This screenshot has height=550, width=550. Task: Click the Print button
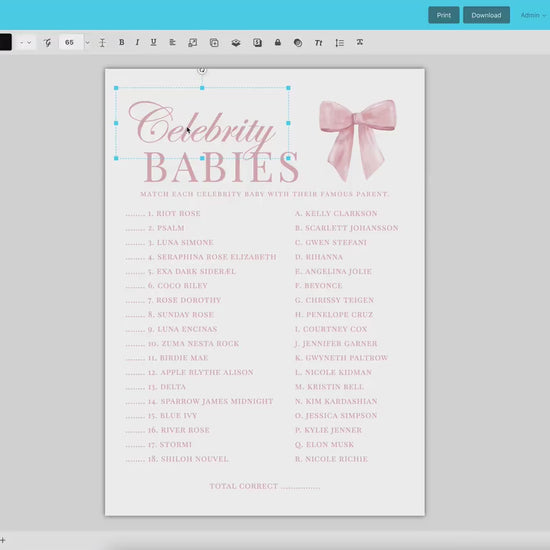tap(444, 15)
